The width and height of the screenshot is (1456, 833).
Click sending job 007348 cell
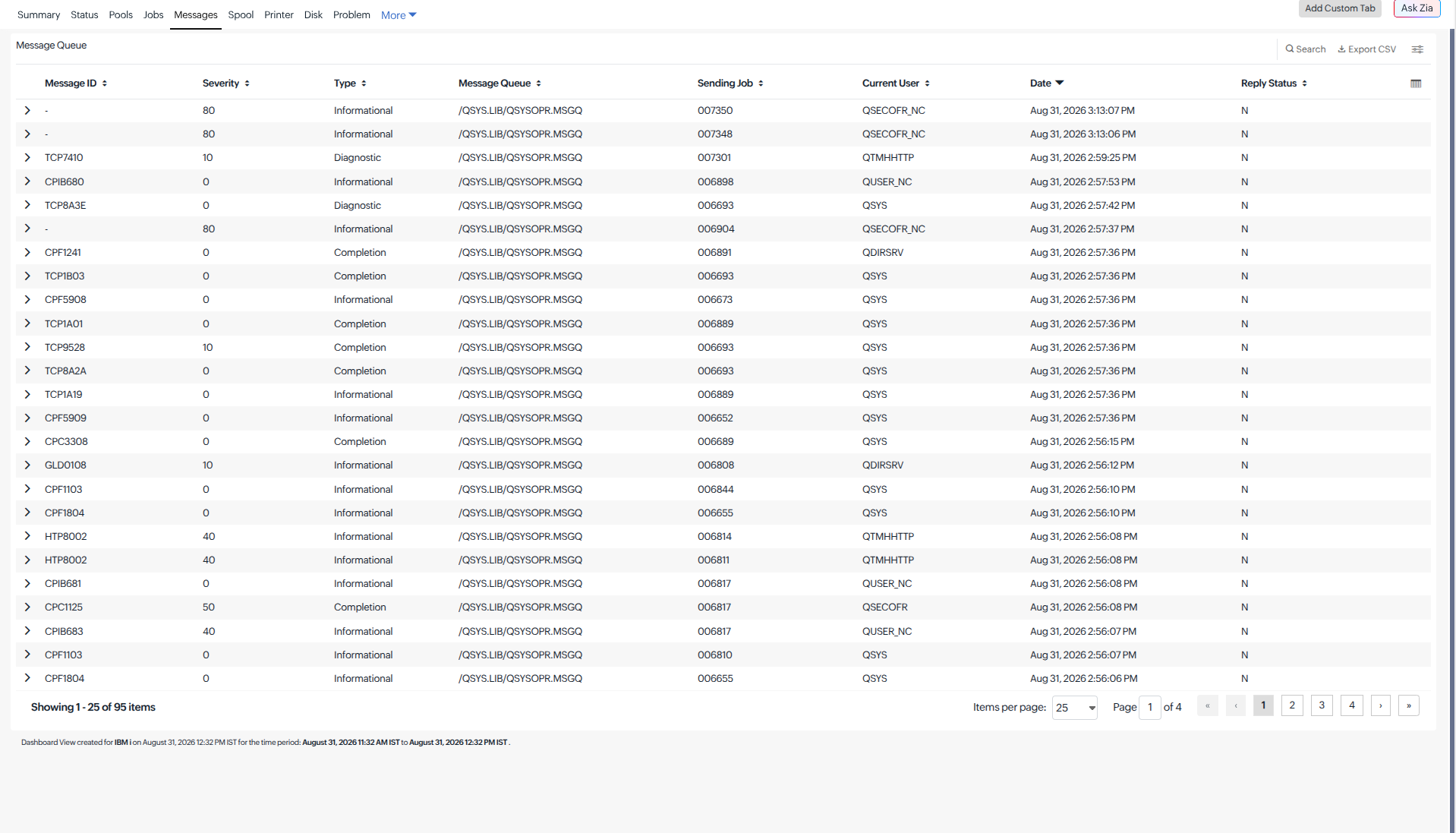click(x=715, y=134)
